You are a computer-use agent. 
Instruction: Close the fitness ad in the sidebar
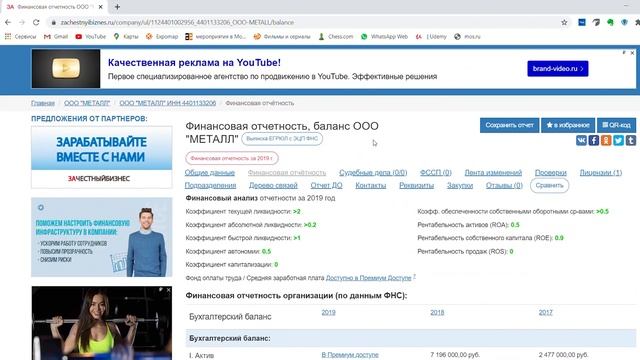[x=168, y=290]
